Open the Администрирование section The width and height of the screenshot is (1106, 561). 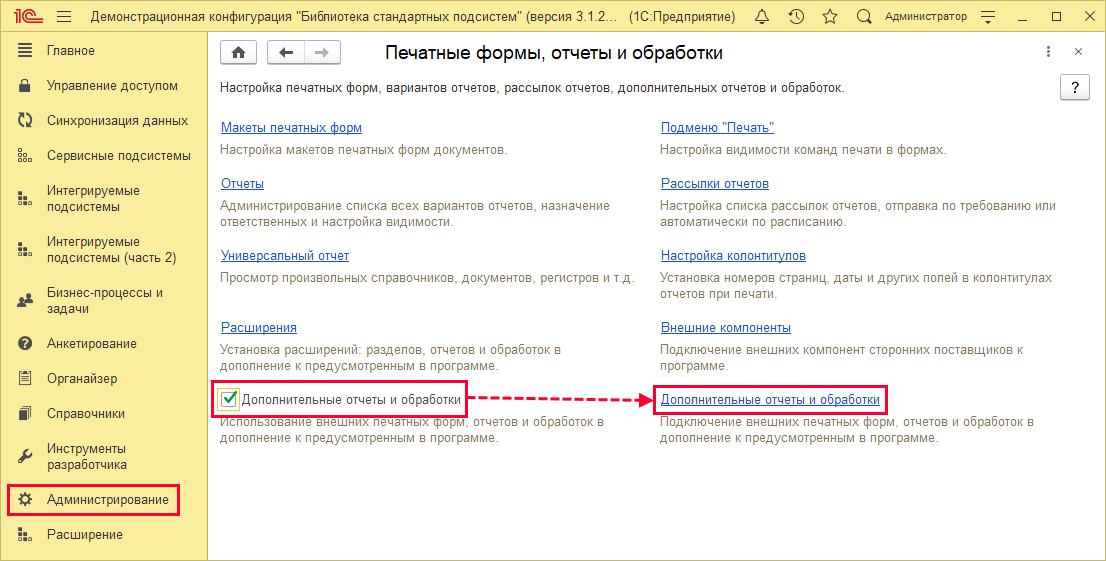[x=107, y=499]
